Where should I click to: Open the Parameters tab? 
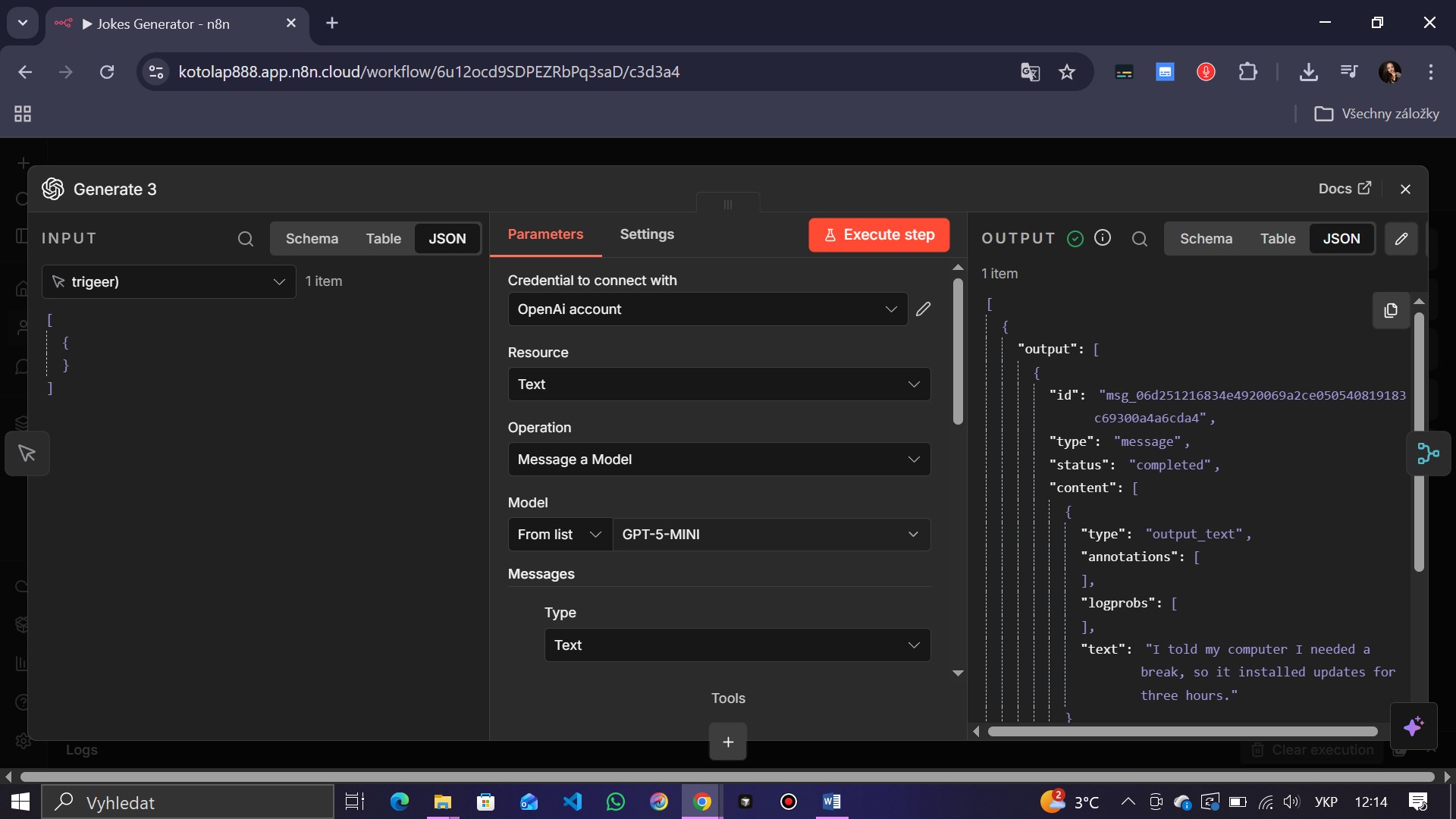[545, 234]
